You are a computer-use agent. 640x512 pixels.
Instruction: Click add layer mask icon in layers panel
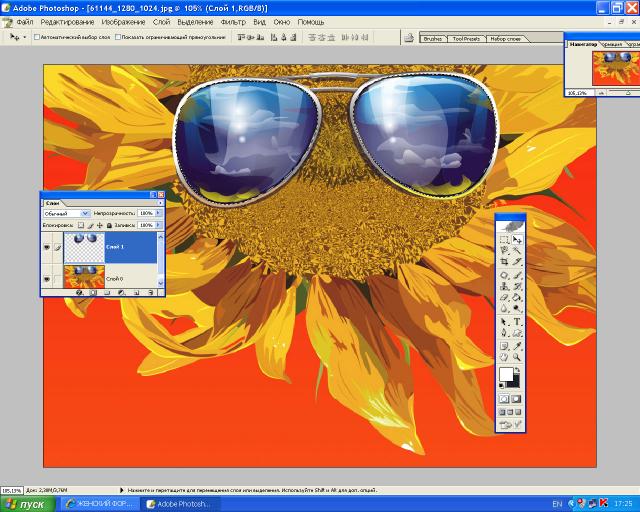pyautogui.click(x=93, y=292)
